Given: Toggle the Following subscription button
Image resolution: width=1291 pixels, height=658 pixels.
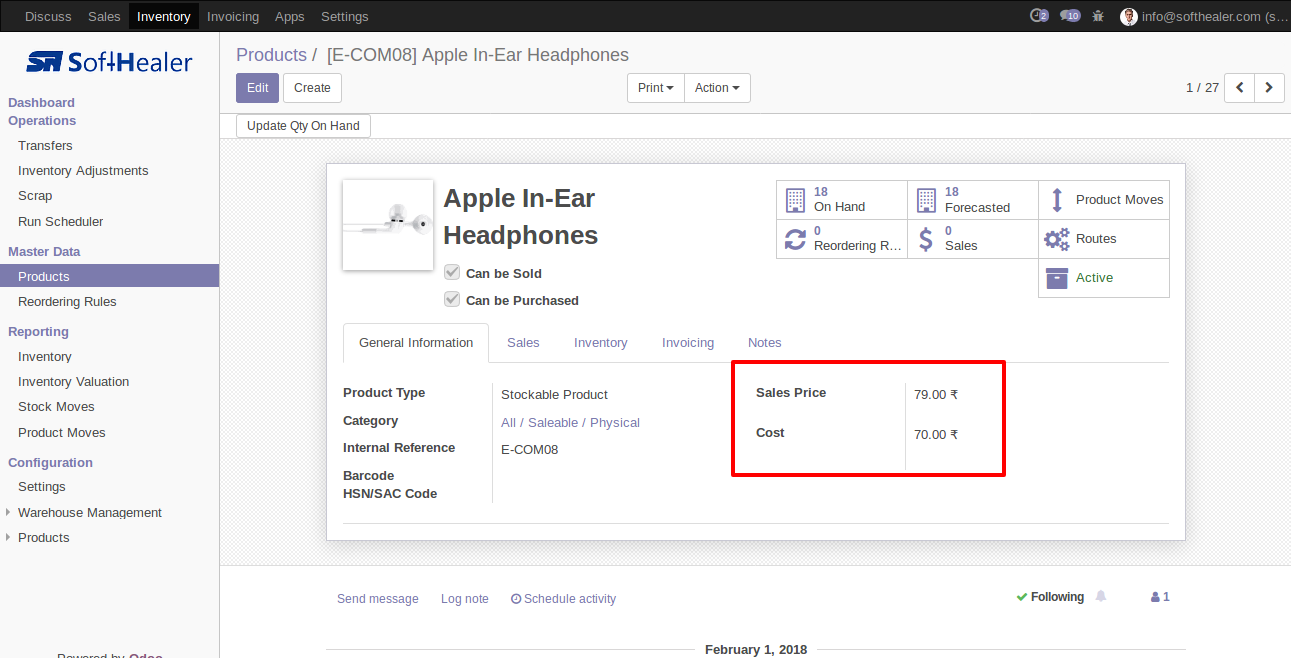Looking at the screenshot, I should pyautogui.click(x=1050, y=597).
